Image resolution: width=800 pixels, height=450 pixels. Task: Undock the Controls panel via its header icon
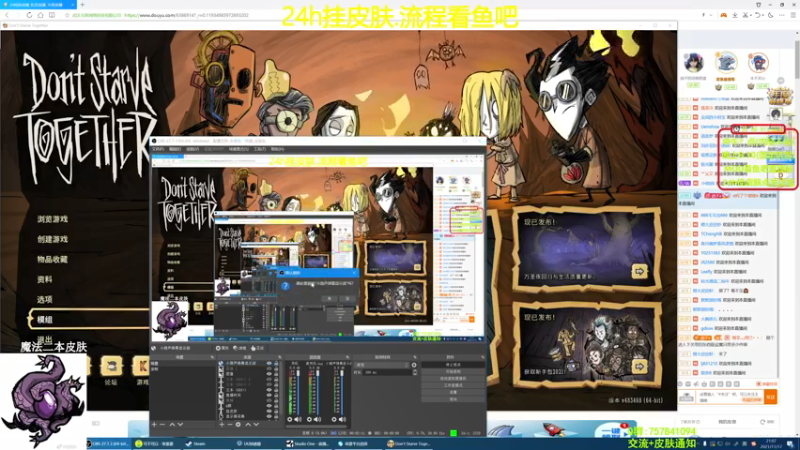pos(482,357)
